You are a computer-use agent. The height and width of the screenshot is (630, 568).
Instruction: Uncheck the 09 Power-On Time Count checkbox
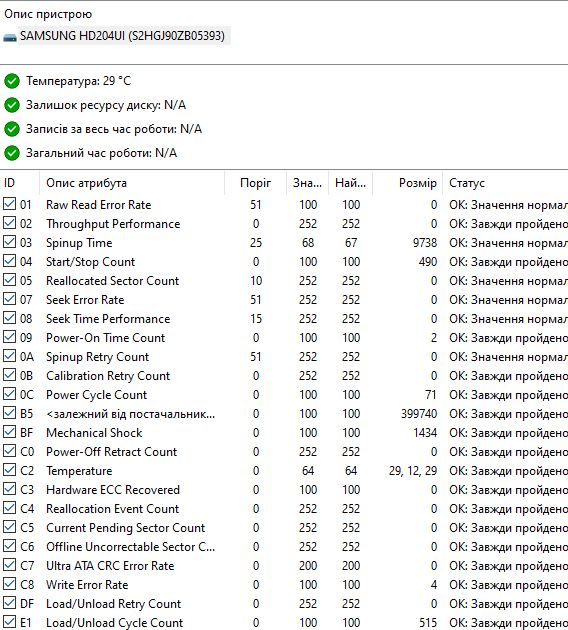click(10, 337)
